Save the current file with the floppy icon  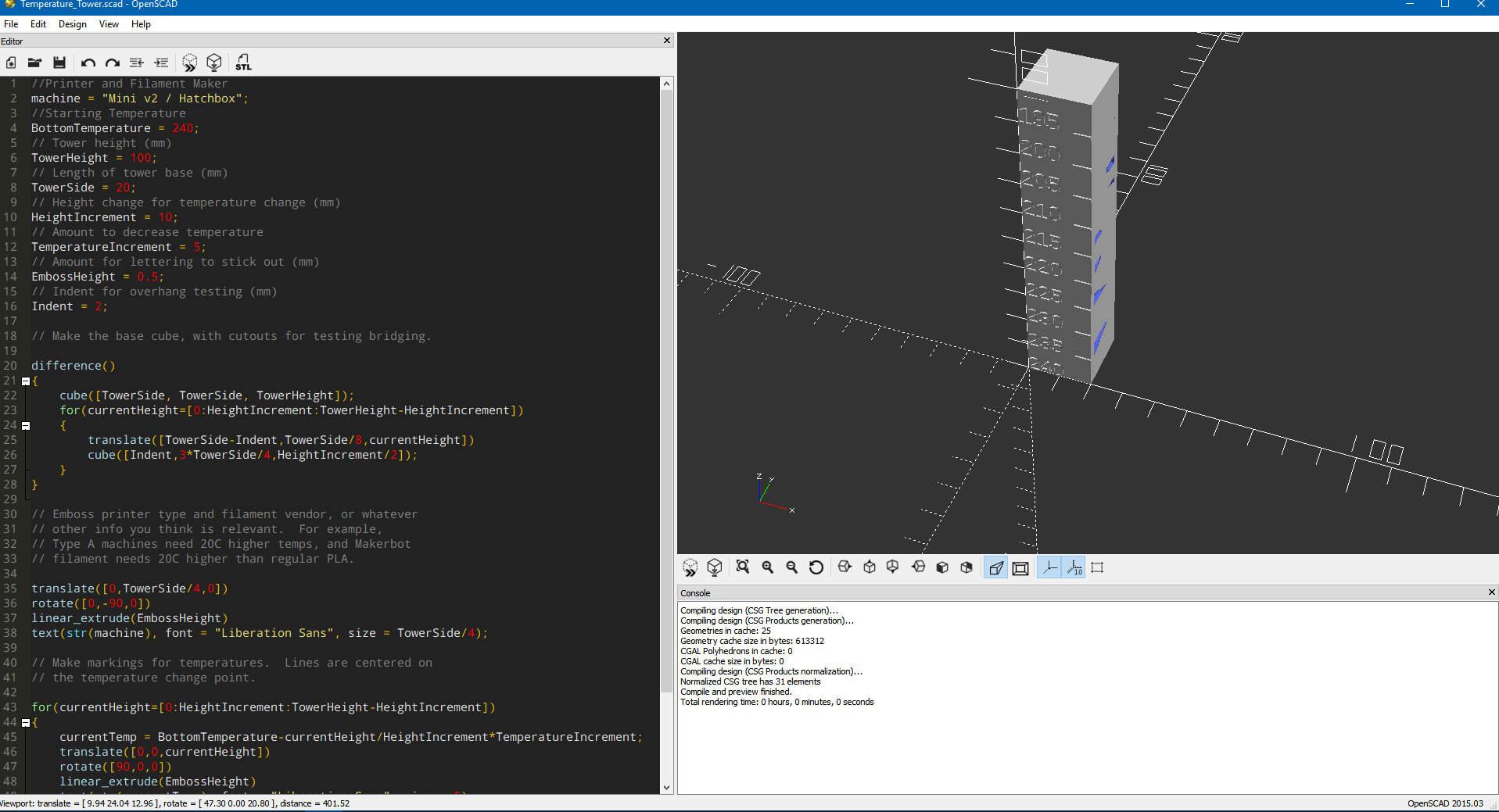[59, 63]
